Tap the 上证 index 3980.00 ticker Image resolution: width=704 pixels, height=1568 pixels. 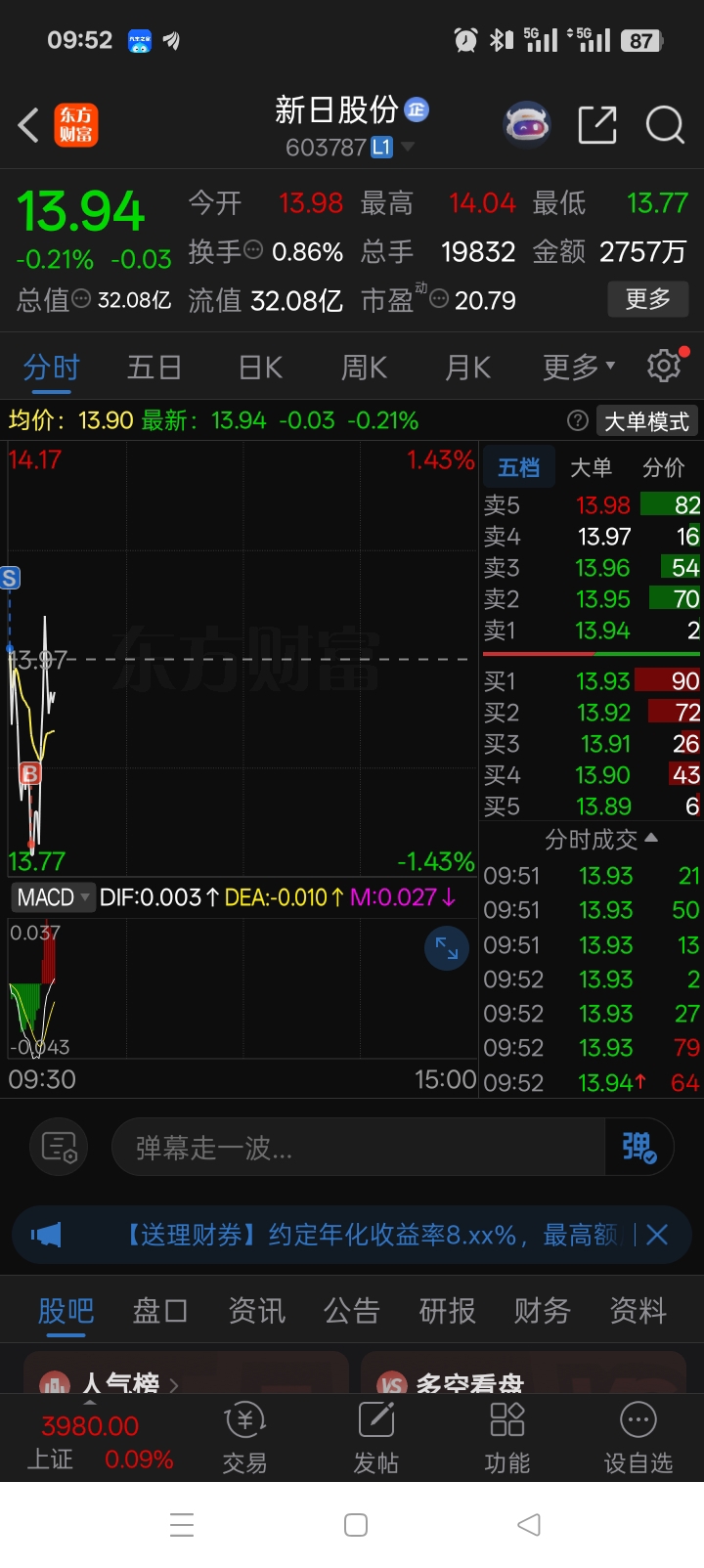pos(98,1443)
